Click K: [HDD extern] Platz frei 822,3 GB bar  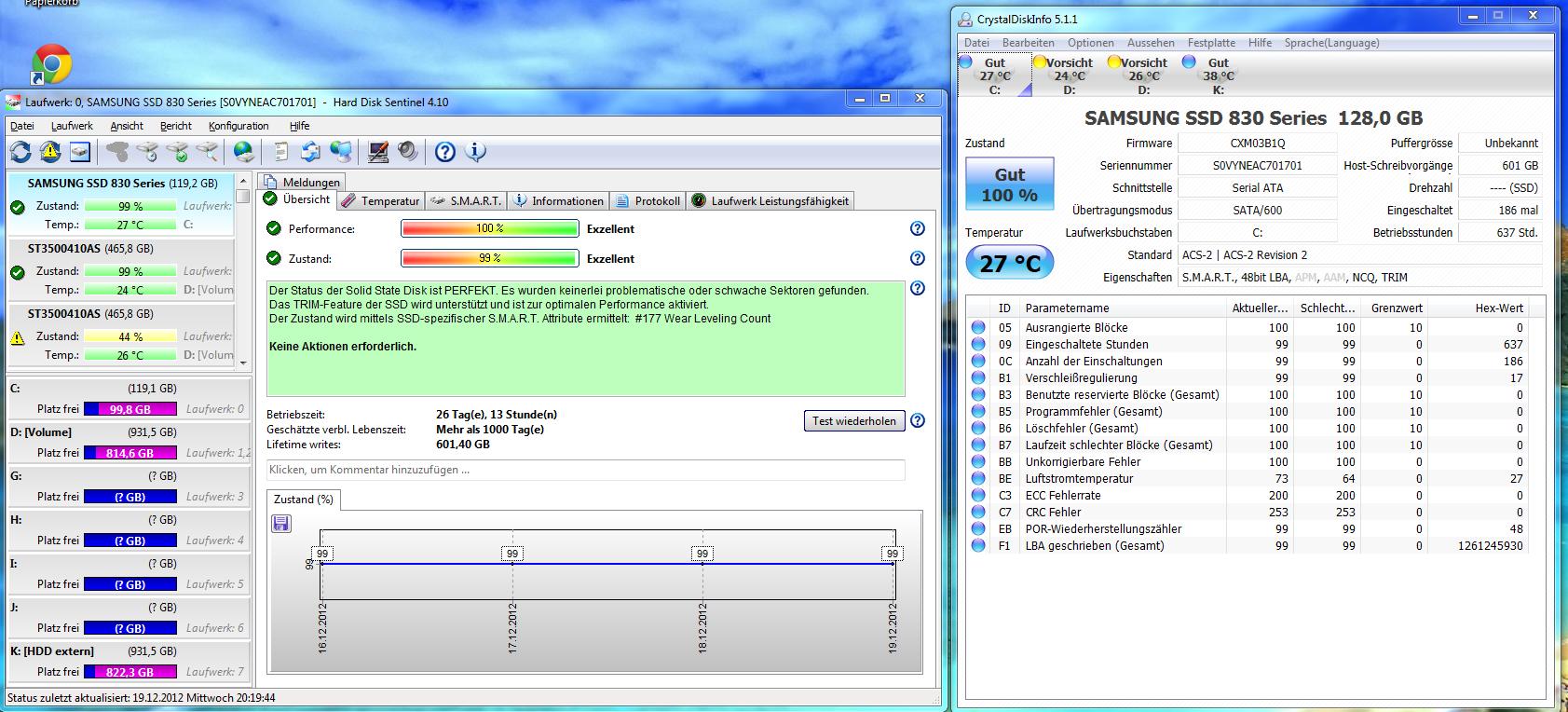pos(130,672)
